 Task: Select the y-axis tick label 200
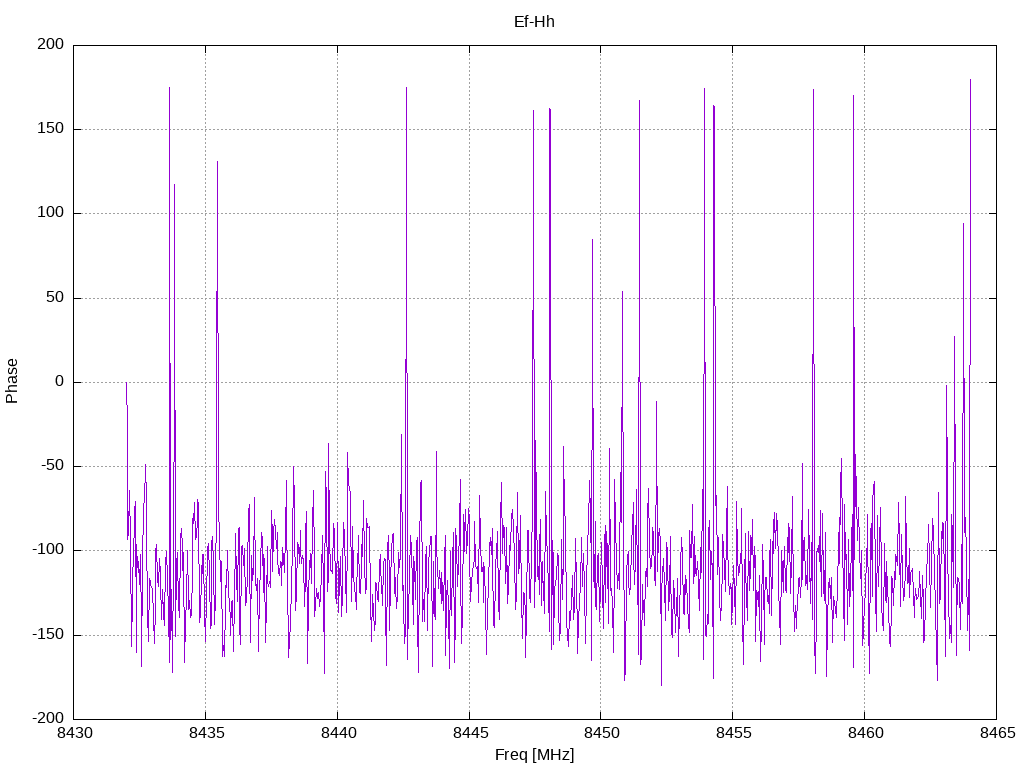click(51, 44)
